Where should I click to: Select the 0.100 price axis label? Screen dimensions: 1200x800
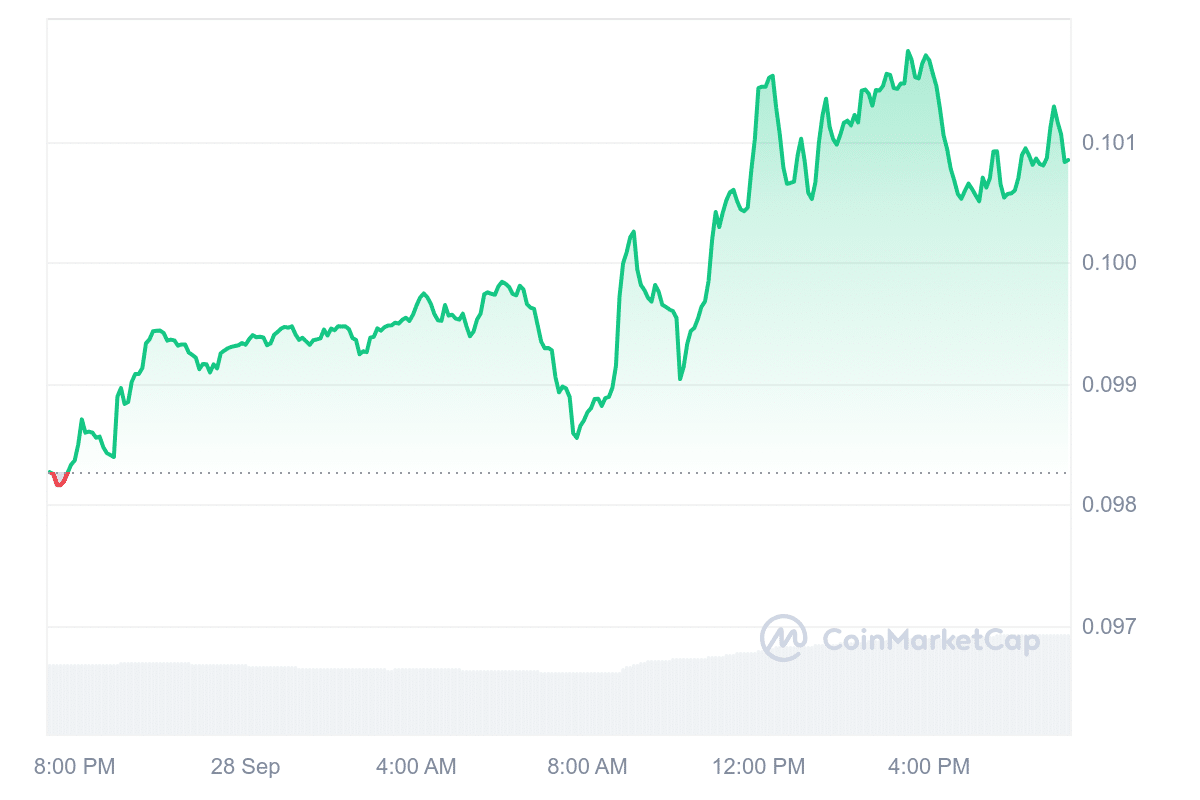click(1108, 263)
